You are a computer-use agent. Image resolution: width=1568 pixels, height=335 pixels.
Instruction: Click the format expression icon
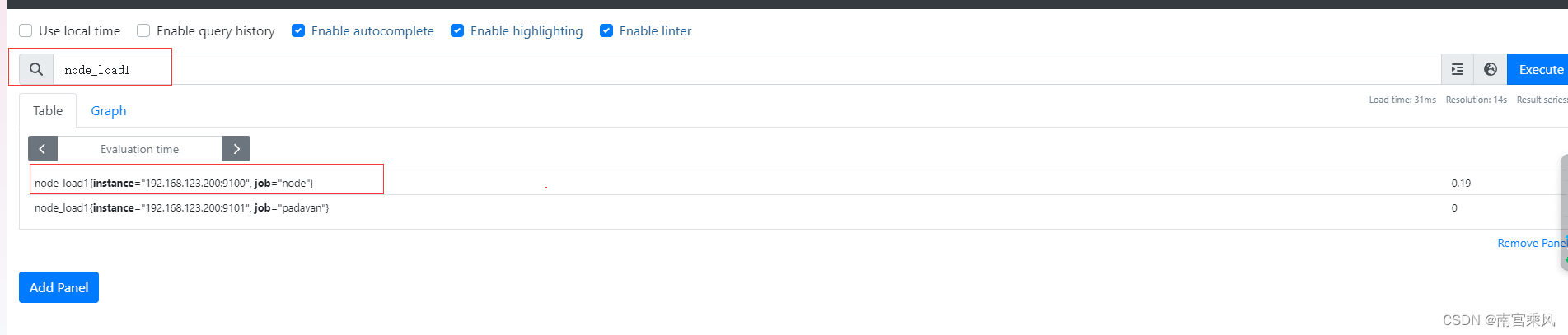(1457, 69)
